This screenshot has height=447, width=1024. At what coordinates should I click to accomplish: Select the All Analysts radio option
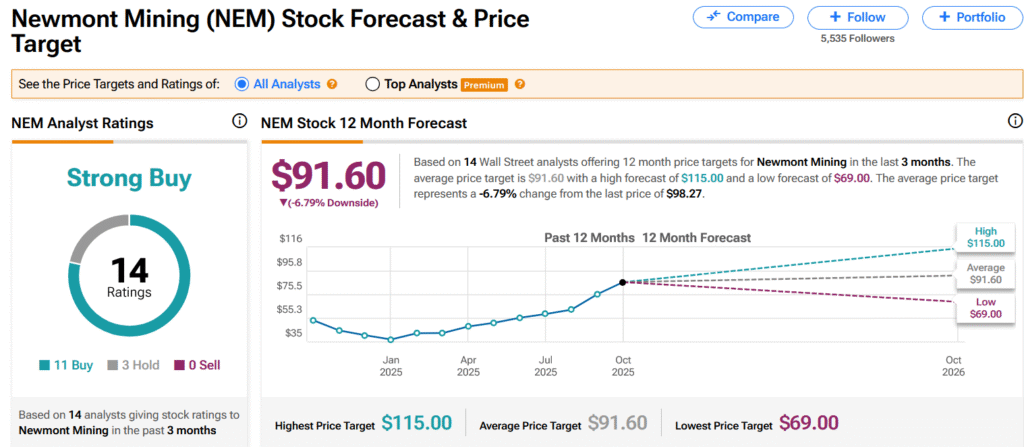[241, 84]
